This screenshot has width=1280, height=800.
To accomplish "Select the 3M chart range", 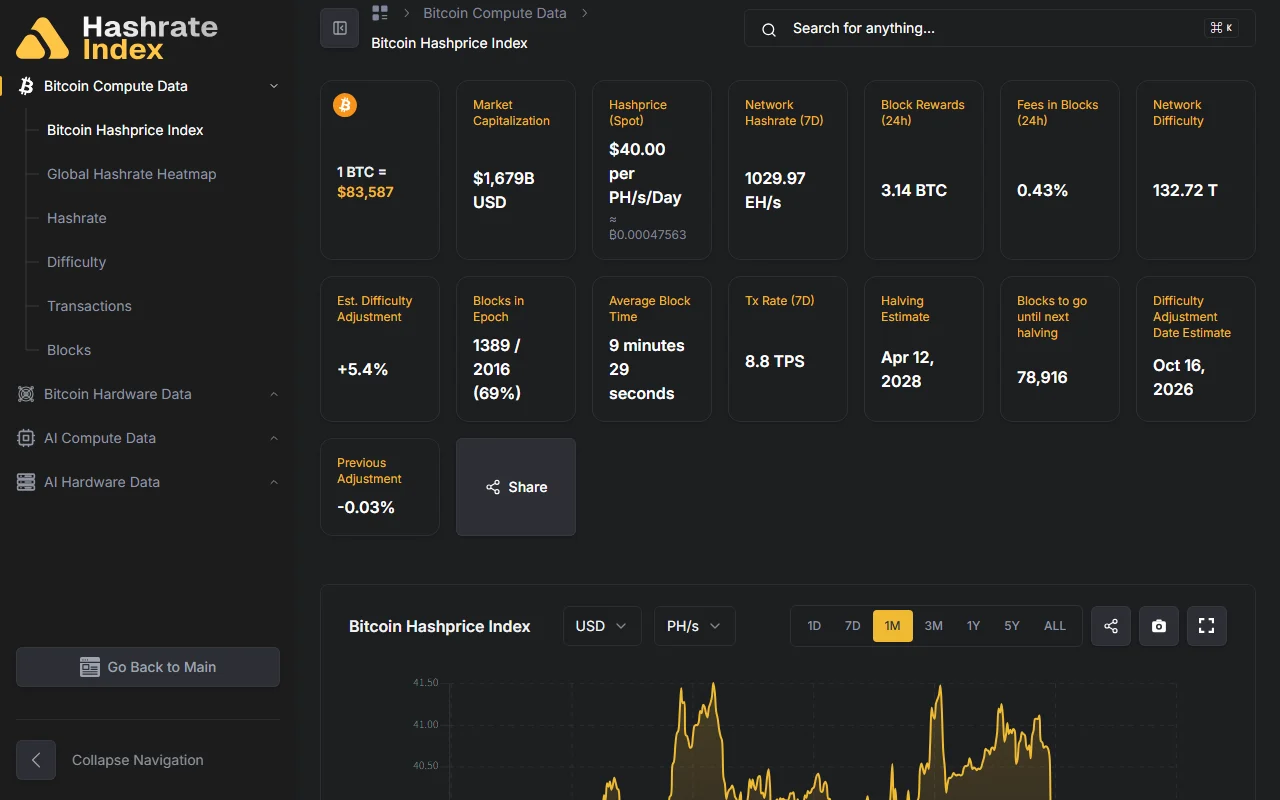I will (x=933, y=626).
